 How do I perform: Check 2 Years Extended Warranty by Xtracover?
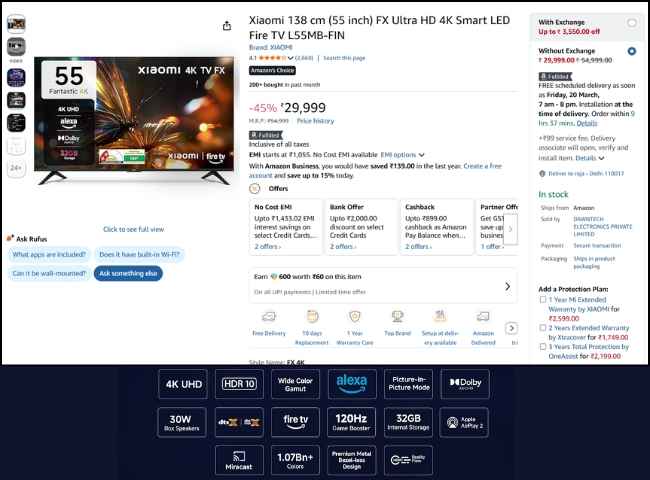point(543,327)
